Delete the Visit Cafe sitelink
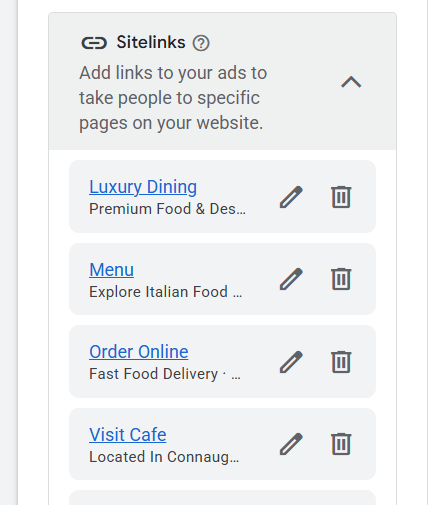This screenshot has width=447, height=505. click(341, 444)
